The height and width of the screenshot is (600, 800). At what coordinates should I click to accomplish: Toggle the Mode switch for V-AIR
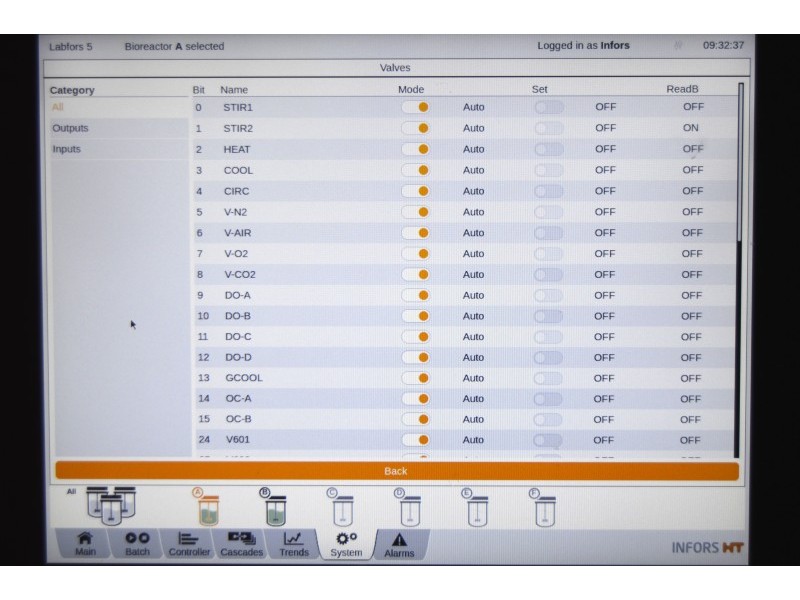(415, 233)
